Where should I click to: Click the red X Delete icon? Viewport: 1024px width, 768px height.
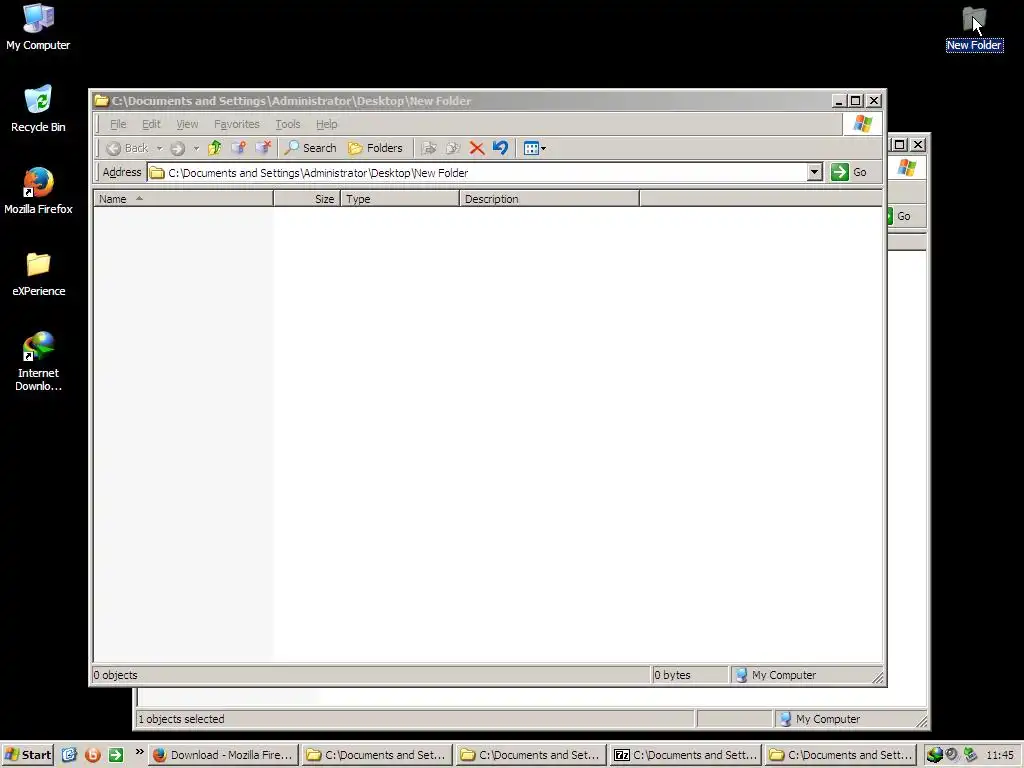click(x=477, y=148)
